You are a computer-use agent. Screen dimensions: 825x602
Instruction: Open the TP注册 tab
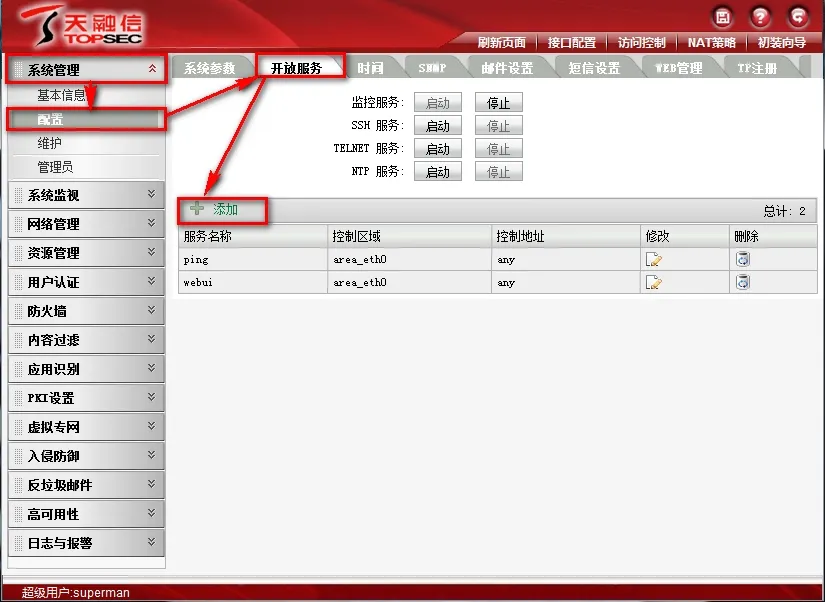(757, 68)
